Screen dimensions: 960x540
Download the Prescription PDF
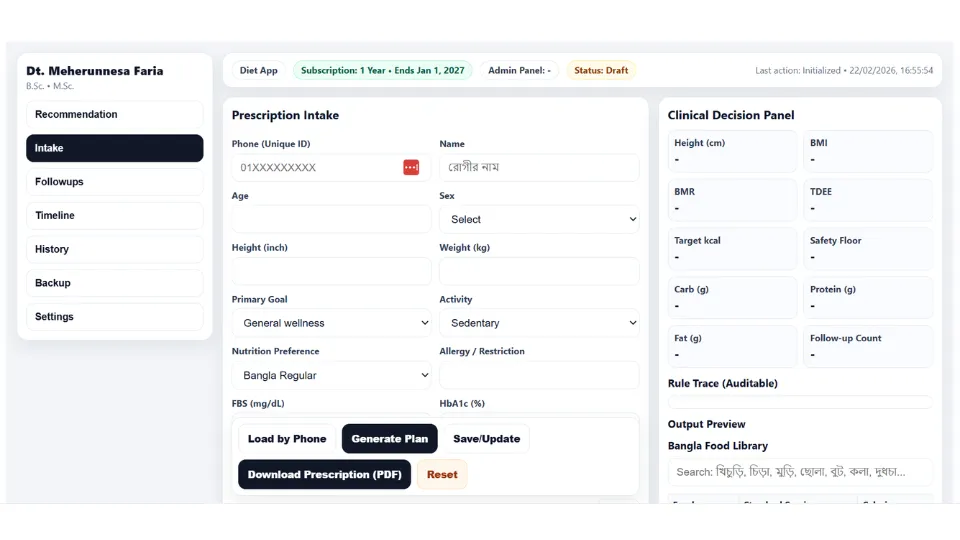pyautogui.click(x=324, y=475)
